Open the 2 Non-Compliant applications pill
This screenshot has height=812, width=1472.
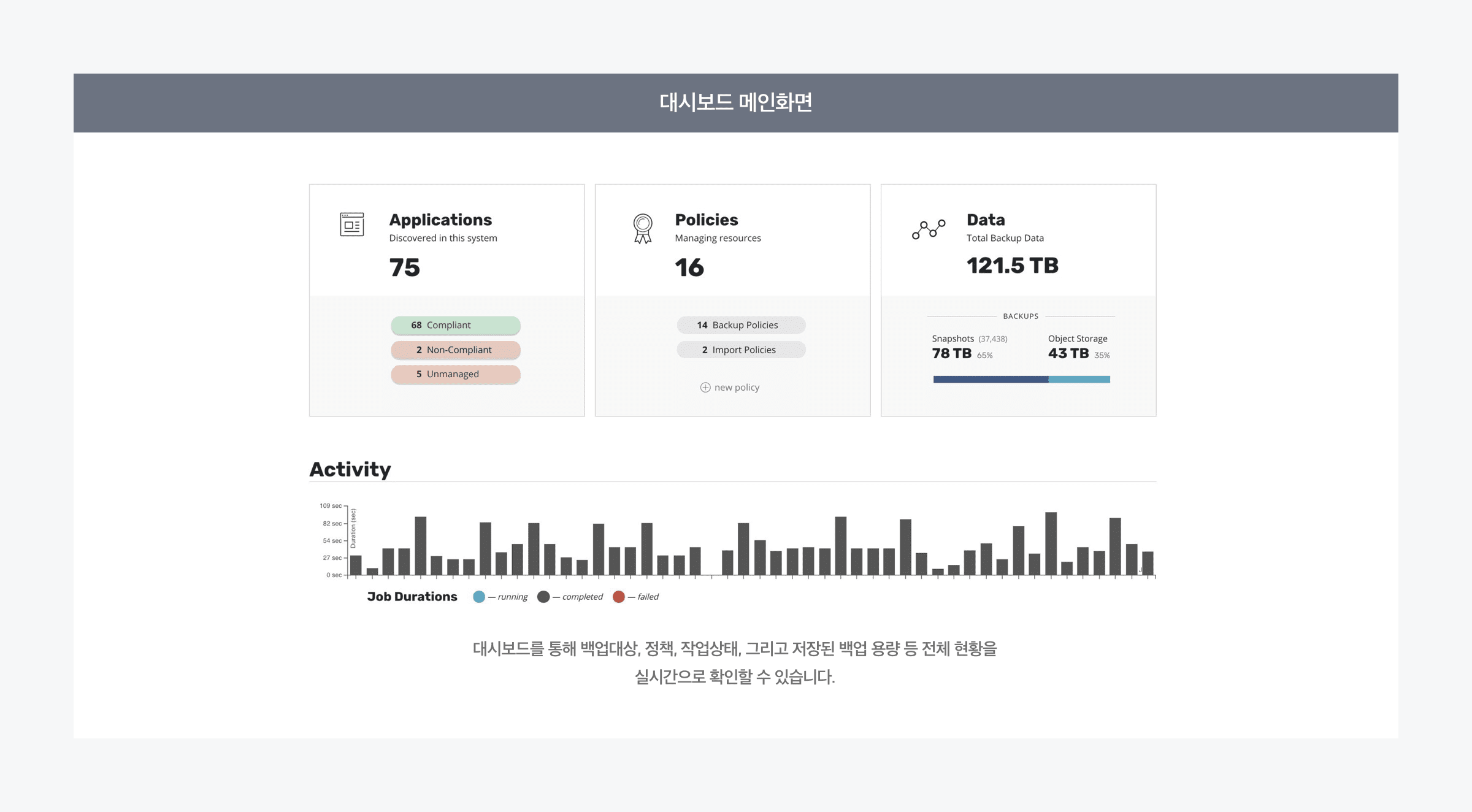(x=456, y=350)
